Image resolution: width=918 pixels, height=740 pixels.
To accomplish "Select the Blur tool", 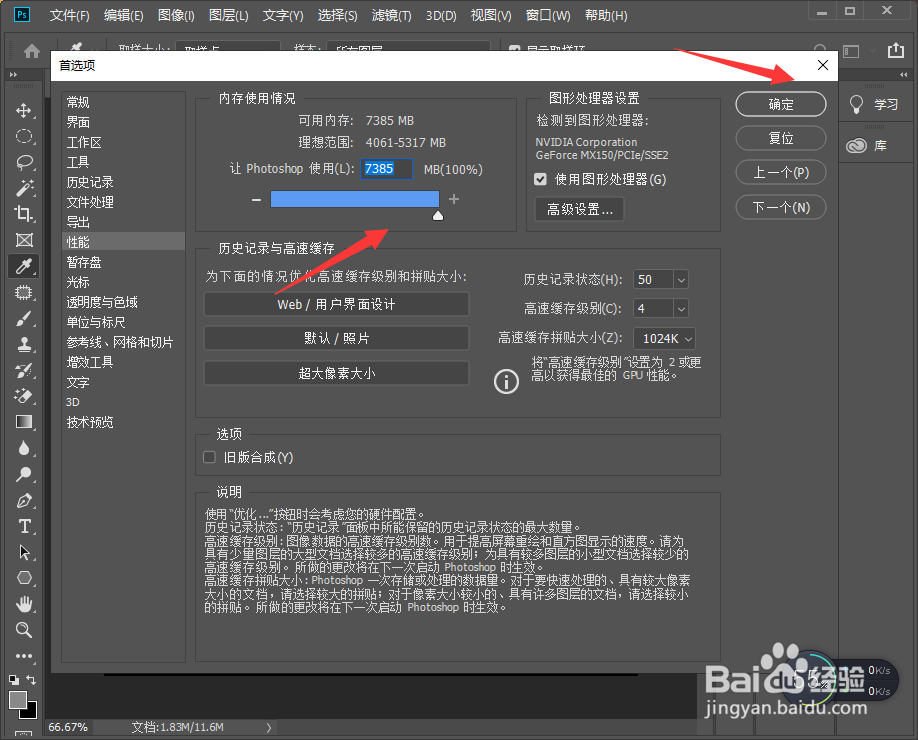I will coord(23,448).
